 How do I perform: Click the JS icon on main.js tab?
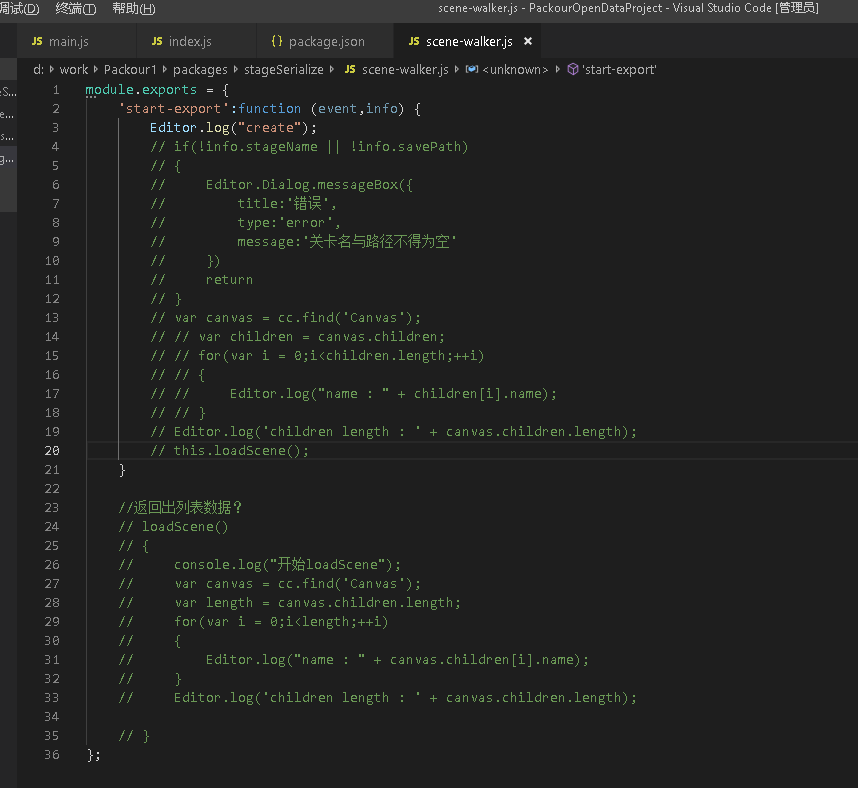(37, 41)
